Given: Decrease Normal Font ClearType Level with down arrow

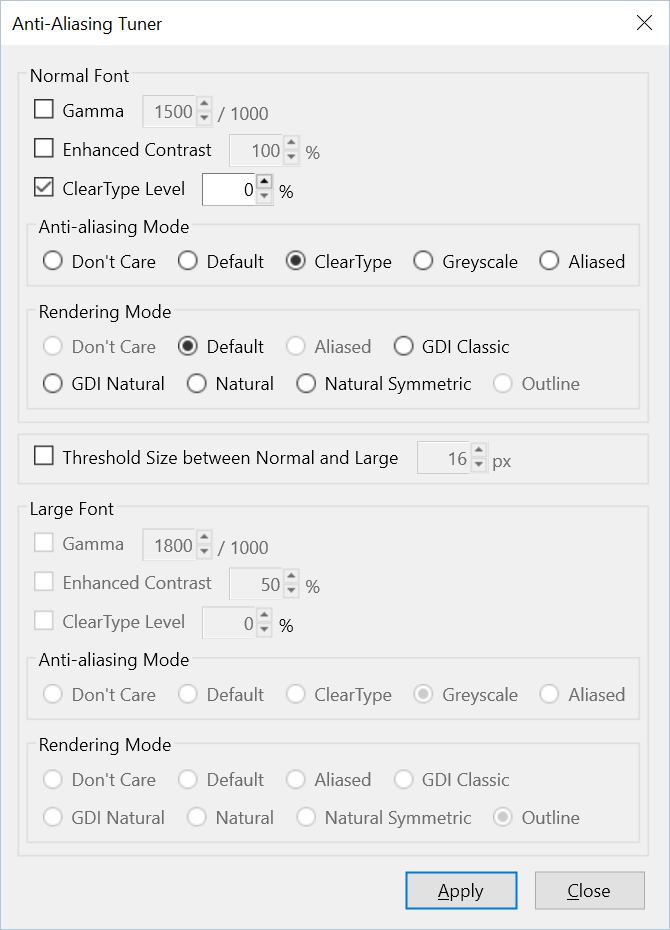Looking at the screenshot, I should tap(264, 196).
